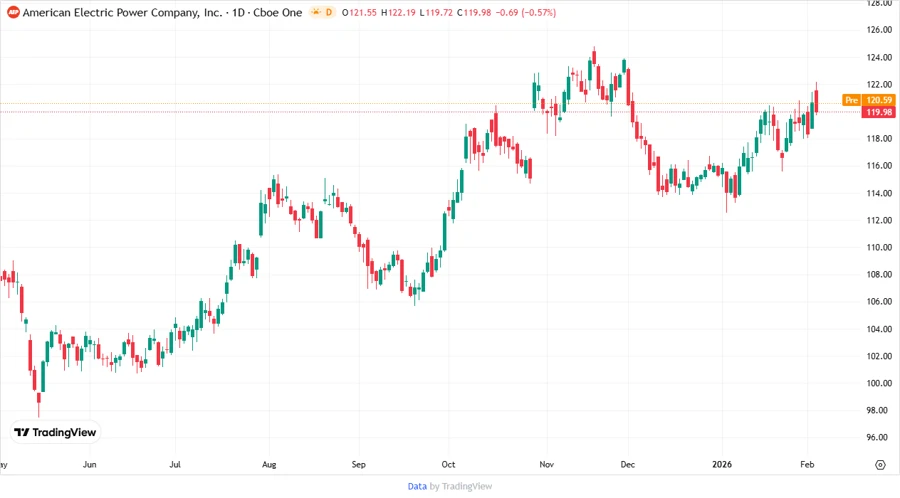Follow the blue Data link below chart

point(417,486)
